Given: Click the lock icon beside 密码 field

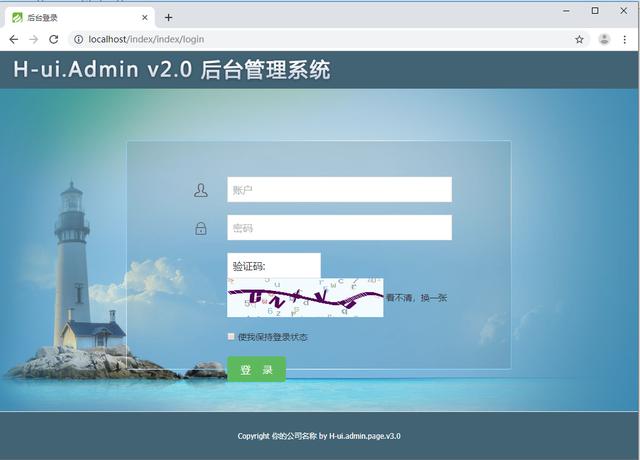Looking at the screenshot, I should click(201, 229).
